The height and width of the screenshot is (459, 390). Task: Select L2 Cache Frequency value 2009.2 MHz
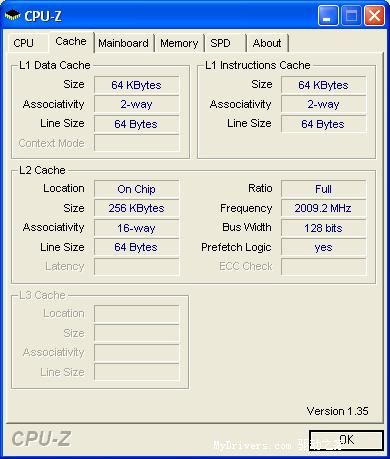323,208
